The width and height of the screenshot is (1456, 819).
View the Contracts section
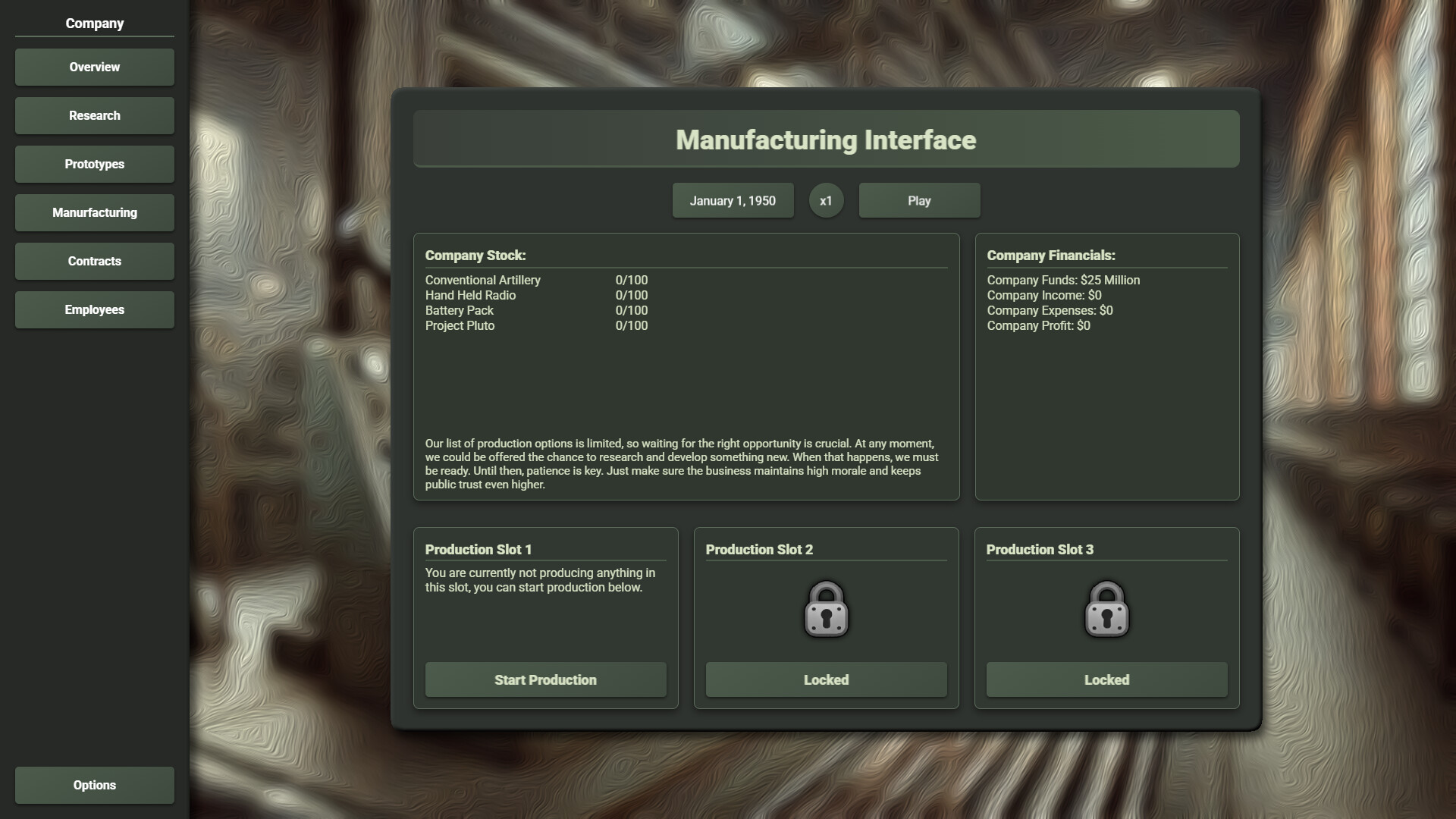[x=94, y=261]
